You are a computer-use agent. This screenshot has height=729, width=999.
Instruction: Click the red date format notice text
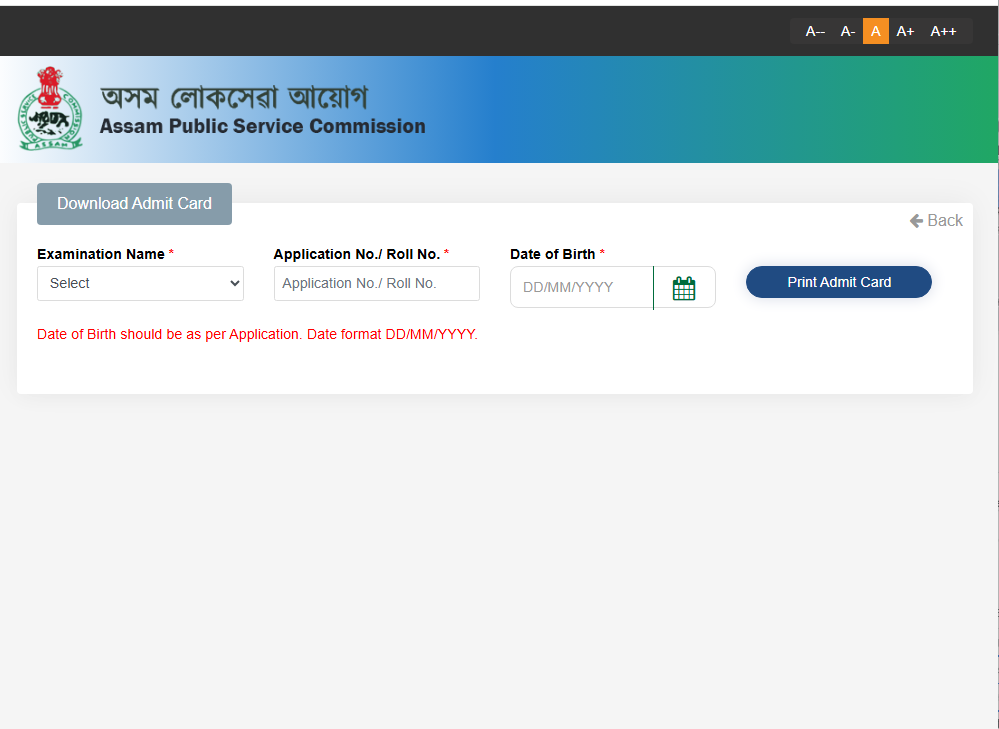click(257, 334)
